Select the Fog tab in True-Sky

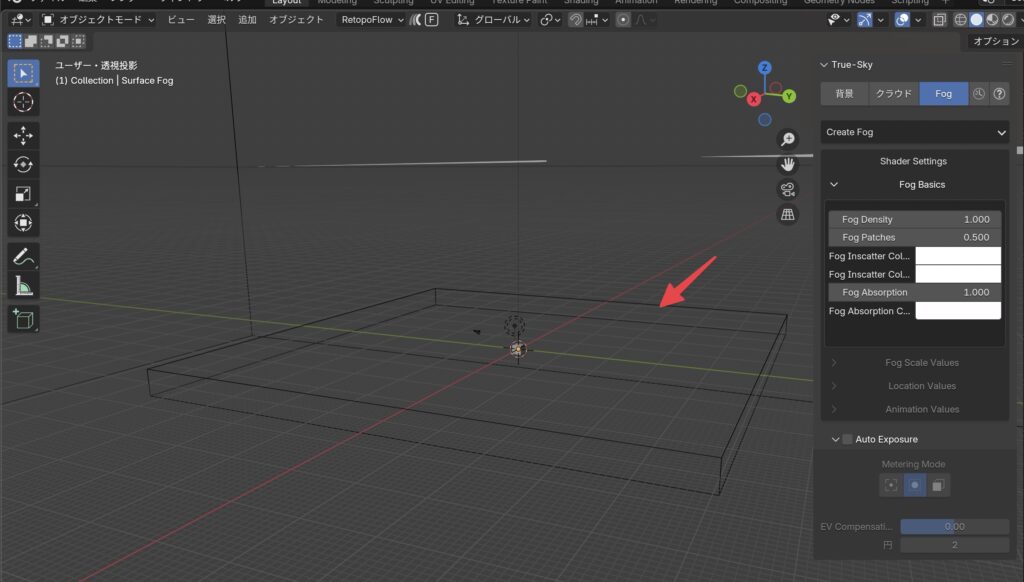[x=943, y=94]
